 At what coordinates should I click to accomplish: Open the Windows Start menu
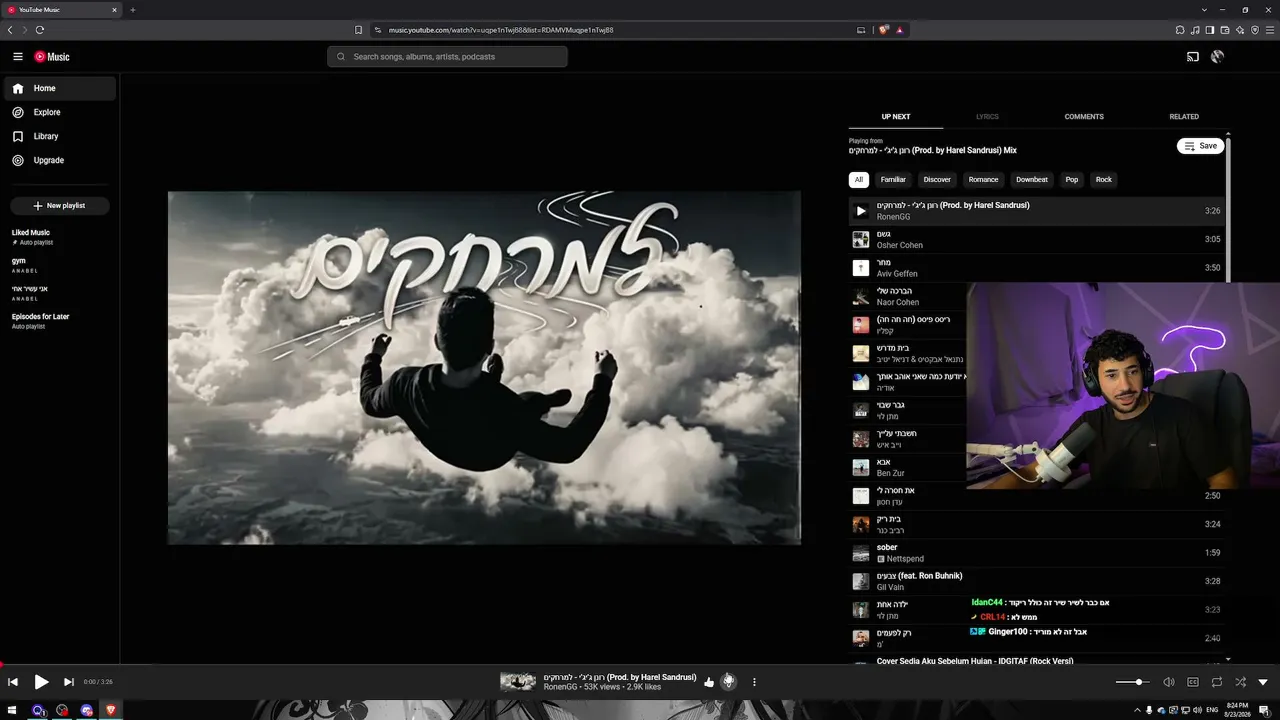(x=13, y=710)
